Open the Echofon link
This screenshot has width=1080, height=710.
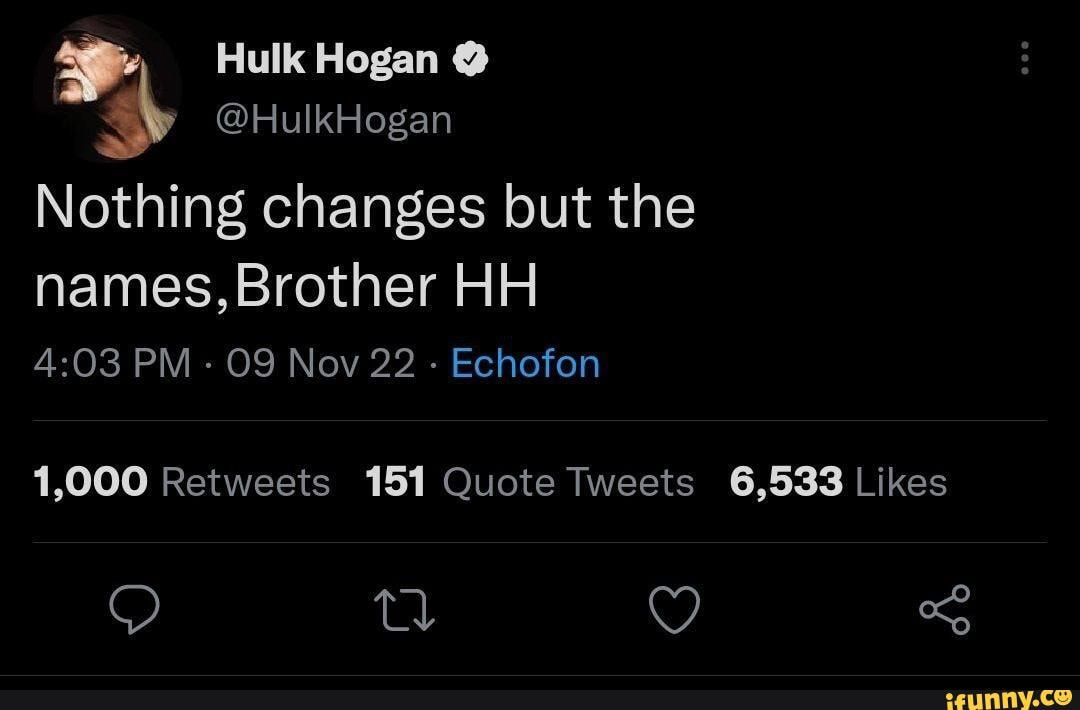tap(525, 363)
